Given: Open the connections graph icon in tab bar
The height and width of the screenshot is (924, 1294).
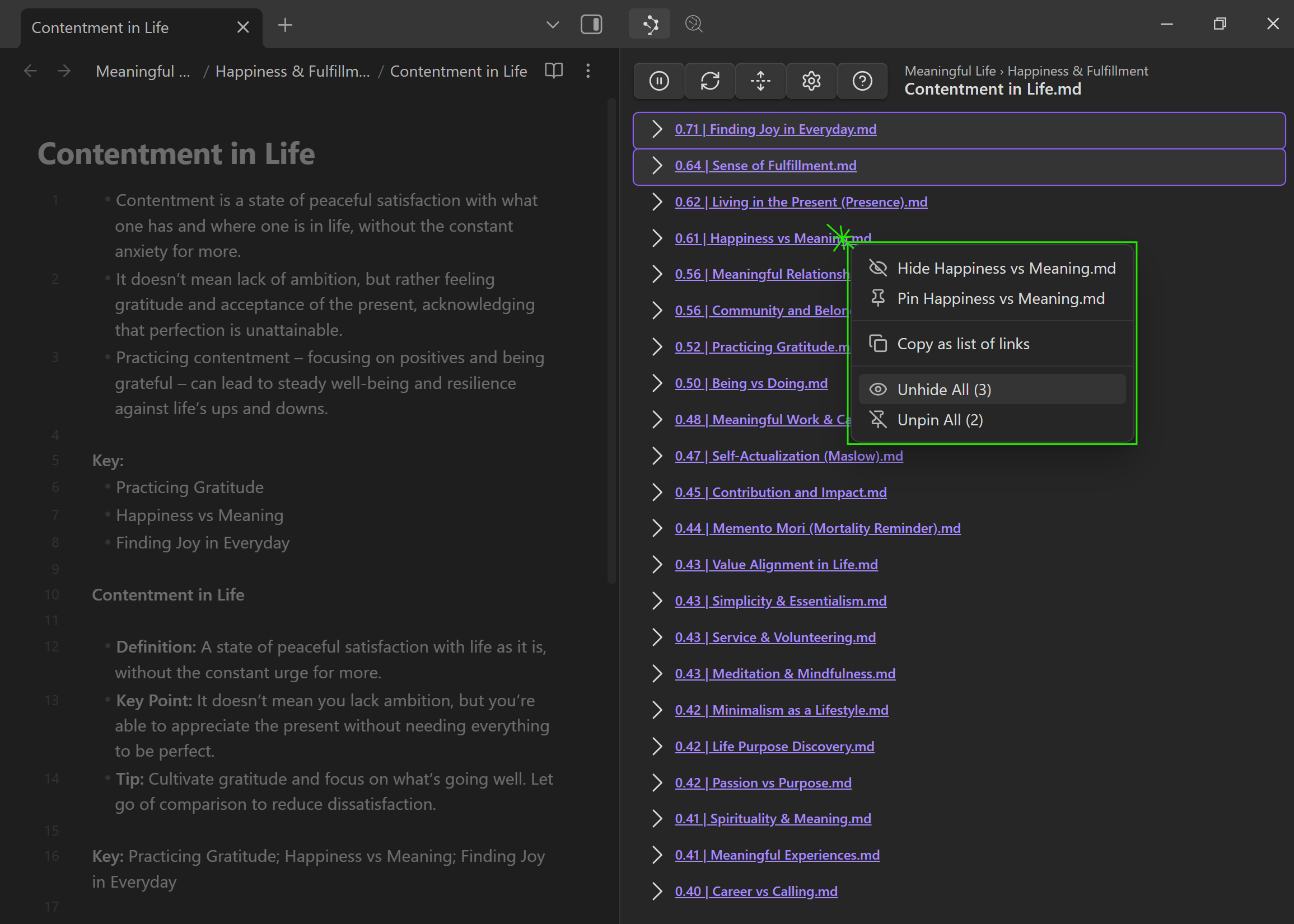Looking at the screenshot, I should pos(650,24).
